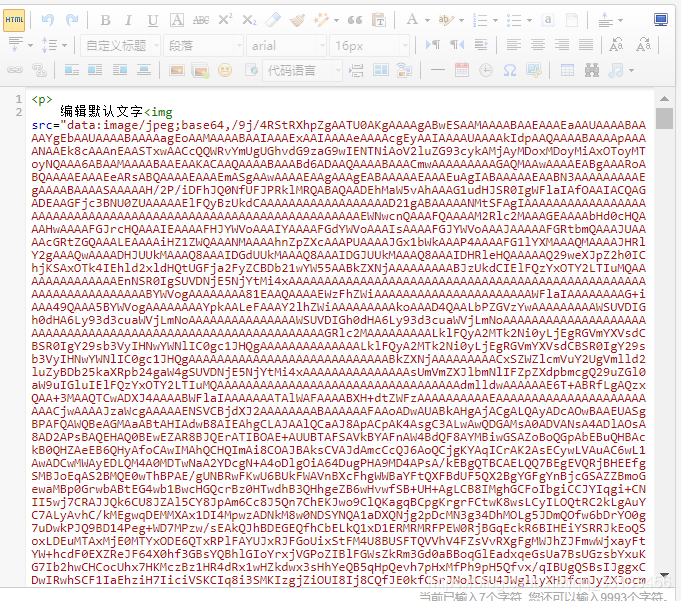
Task: Click the insert date calendar icon
Action: point(462,70)
